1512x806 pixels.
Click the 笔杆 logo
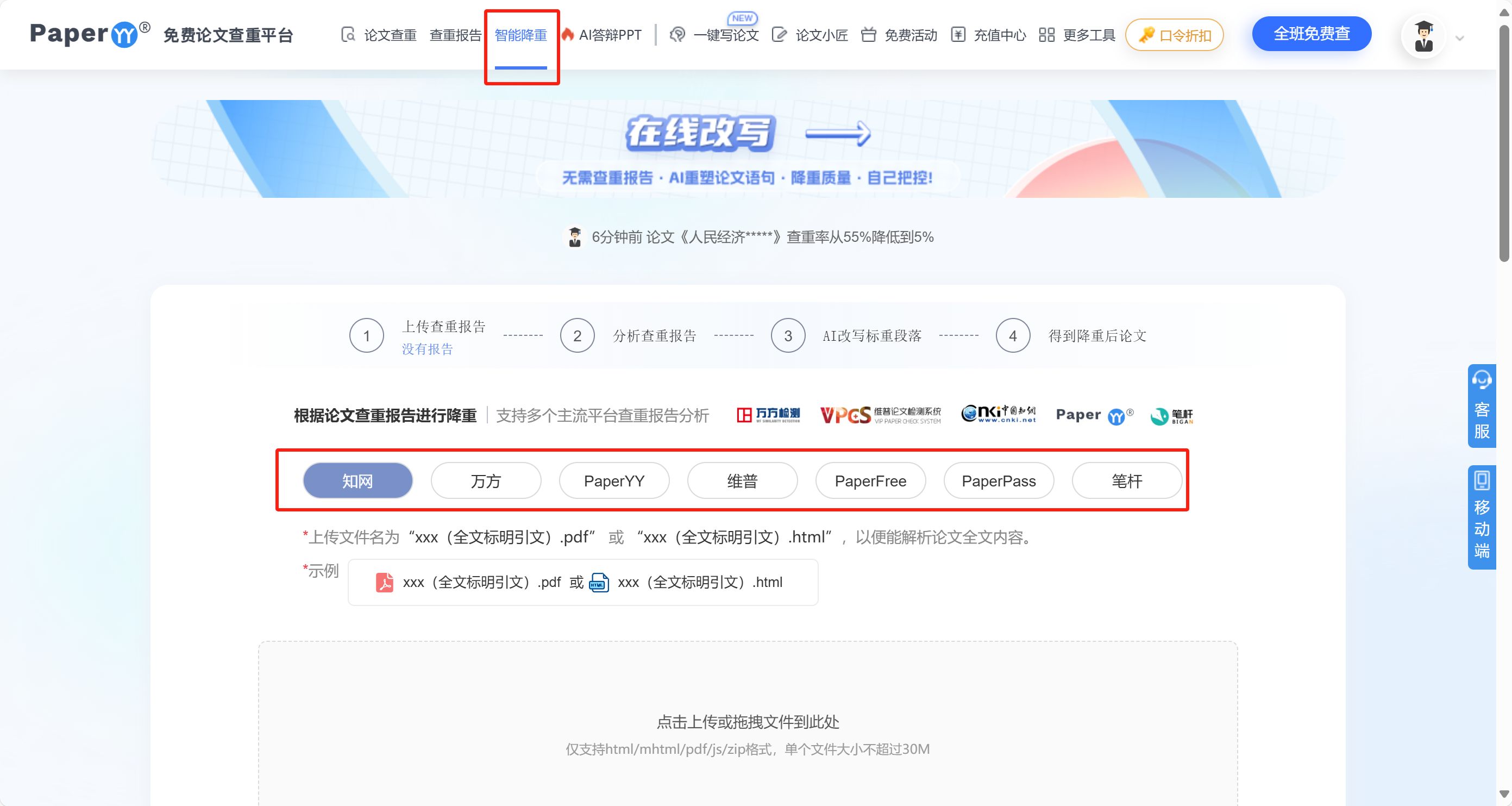coord(1171,416)
